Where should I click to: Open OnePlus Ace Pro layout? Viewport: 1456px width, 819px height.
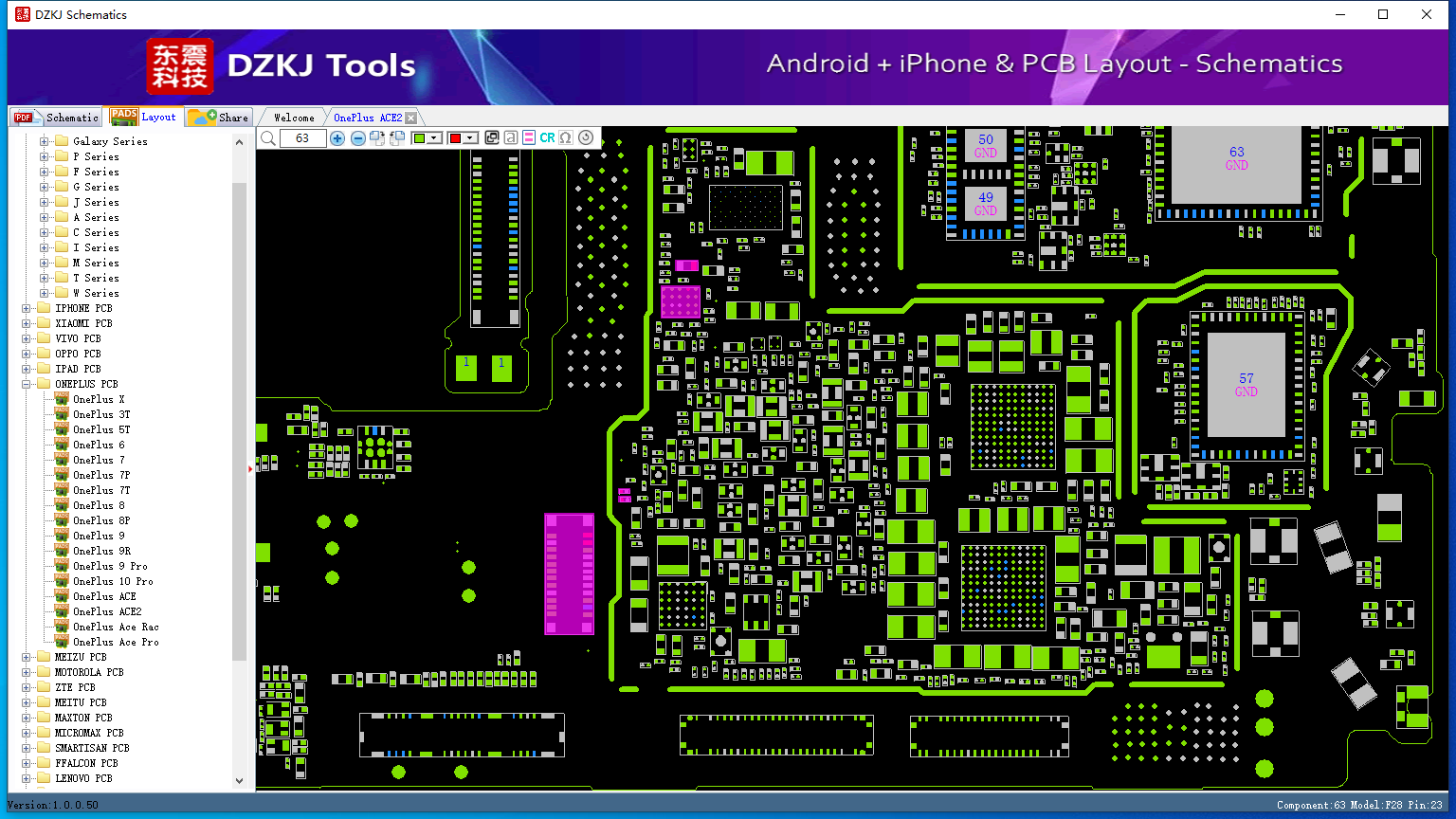coord(116,642)
